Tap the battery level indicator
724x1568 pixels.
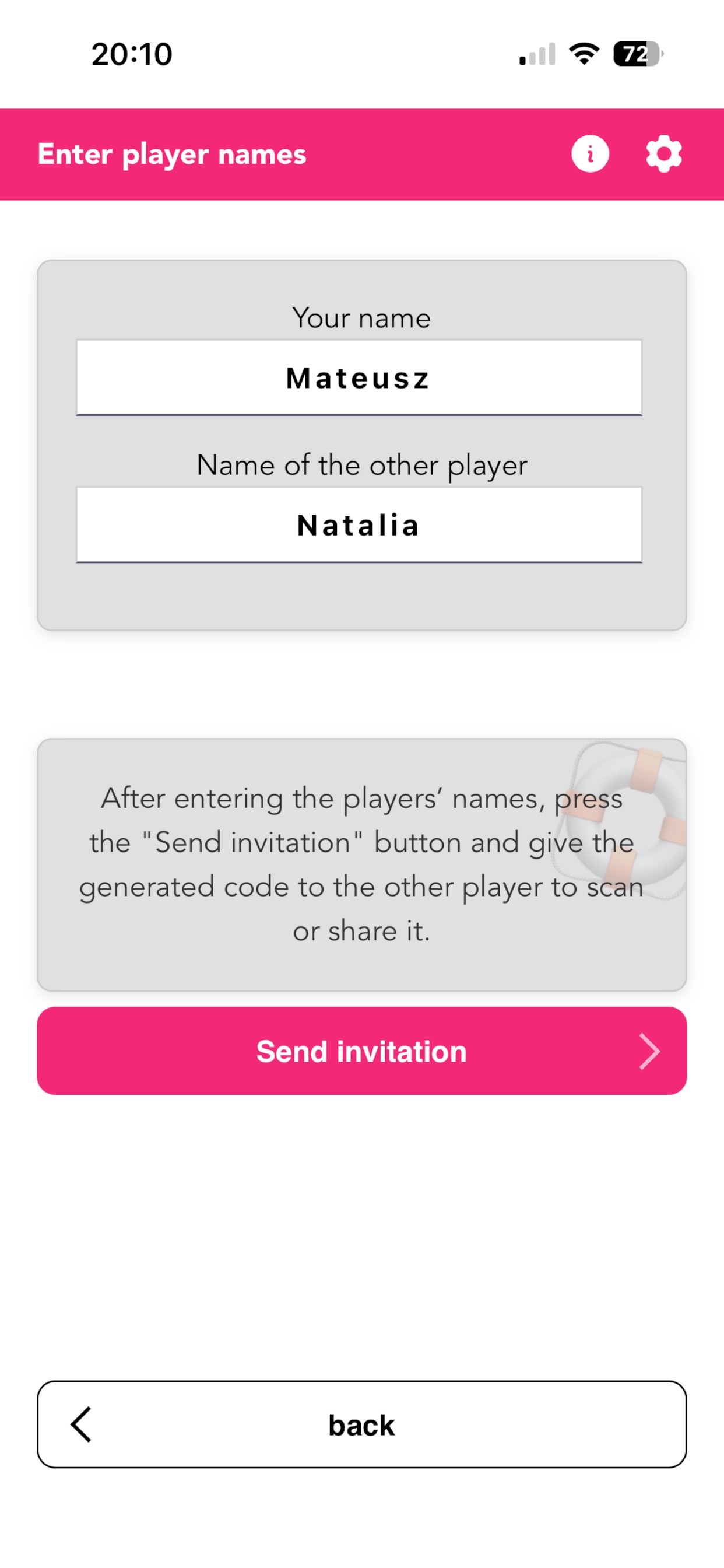pyautogui.click(x=637, y=54)
